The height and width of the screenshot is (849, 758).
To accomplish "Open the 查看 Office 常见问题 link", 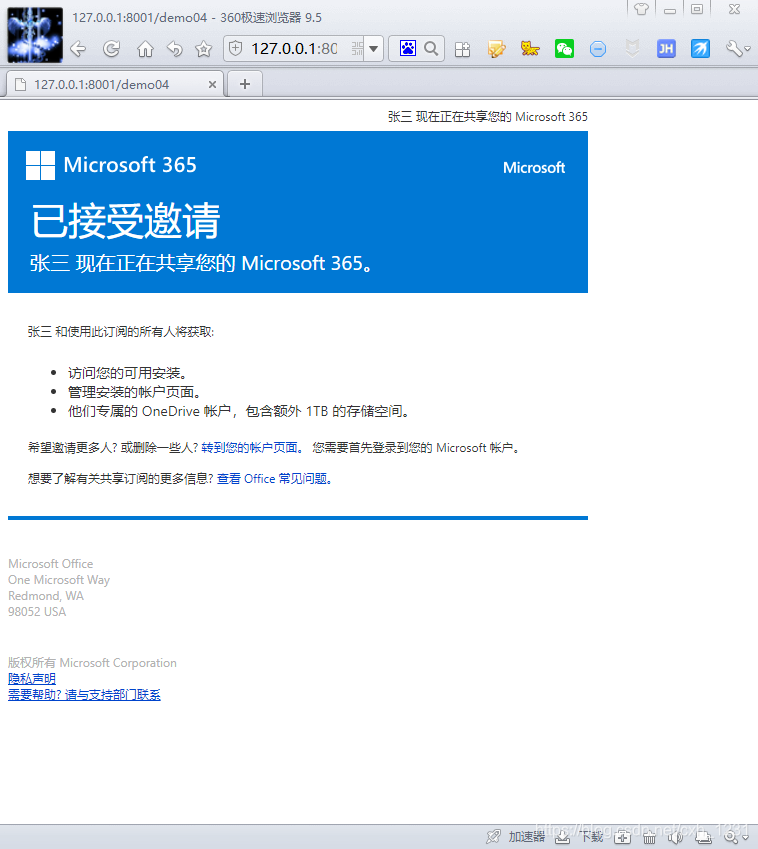I will (x=274, y=479).
